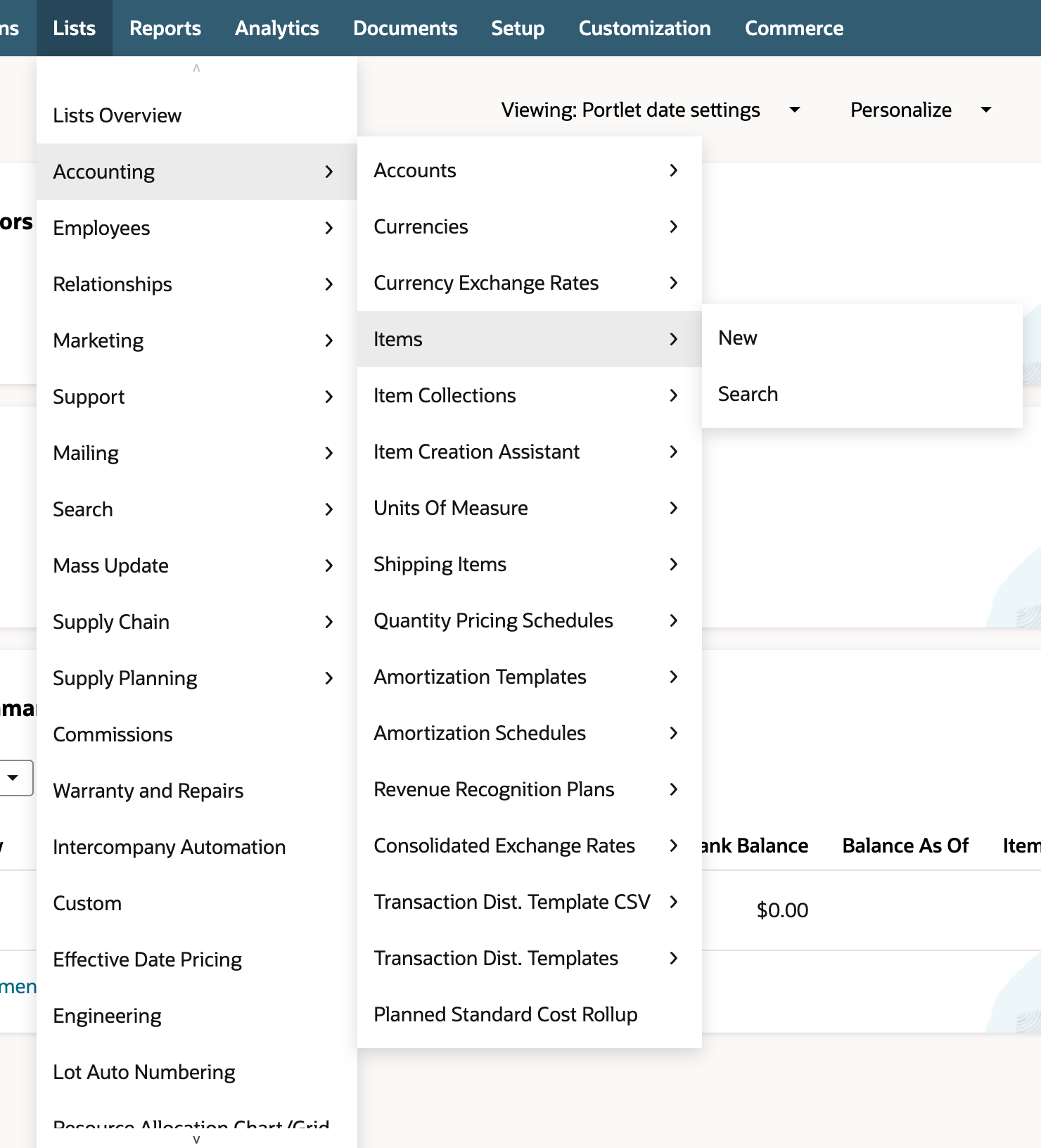The height and width of the screenshot is (1148, 1041).
Task: Select Search under Items submenu
Action: 862,394
